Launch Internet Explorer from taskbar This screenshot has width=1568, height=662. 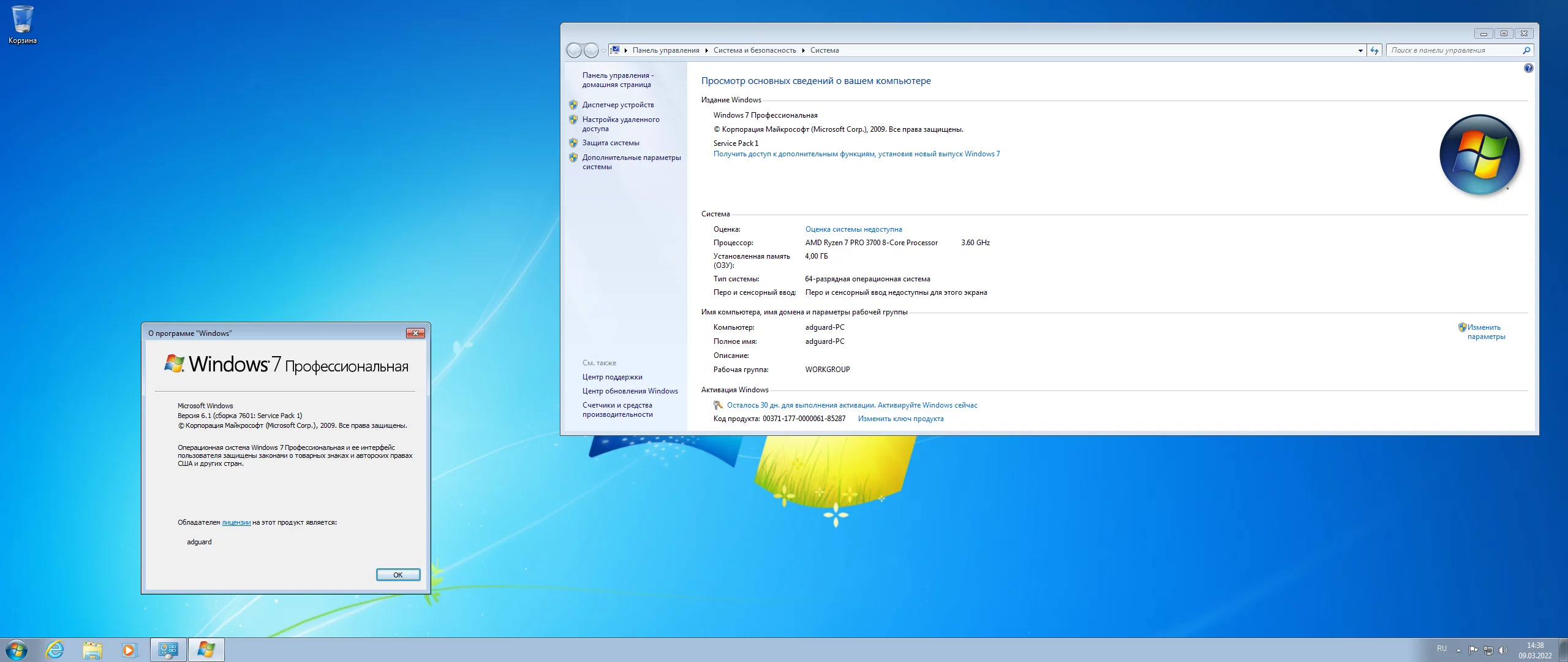pos(55,650)
